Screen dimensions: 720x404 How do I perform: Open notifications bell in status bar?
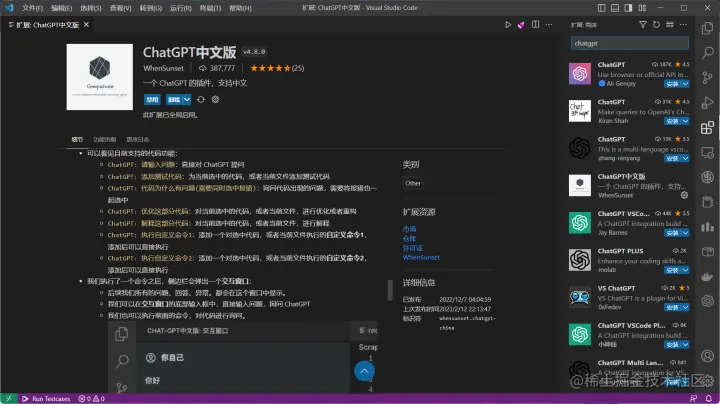(709, 398)
